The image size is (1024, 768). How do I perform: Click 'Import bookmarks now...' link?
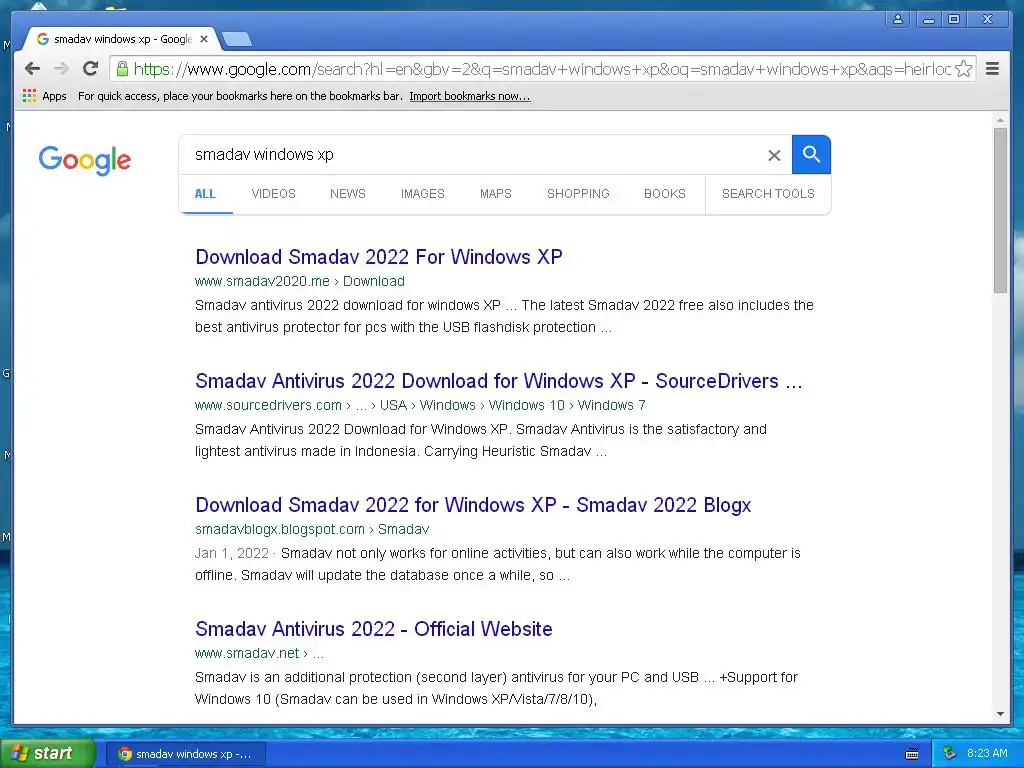[470, 96]
